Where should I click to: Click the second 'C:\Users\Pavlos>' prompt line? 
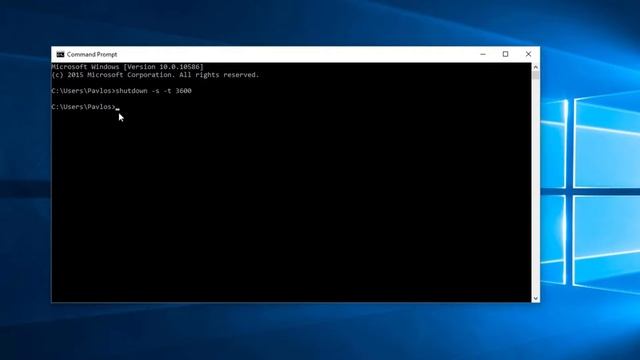(x=84, y=107)
